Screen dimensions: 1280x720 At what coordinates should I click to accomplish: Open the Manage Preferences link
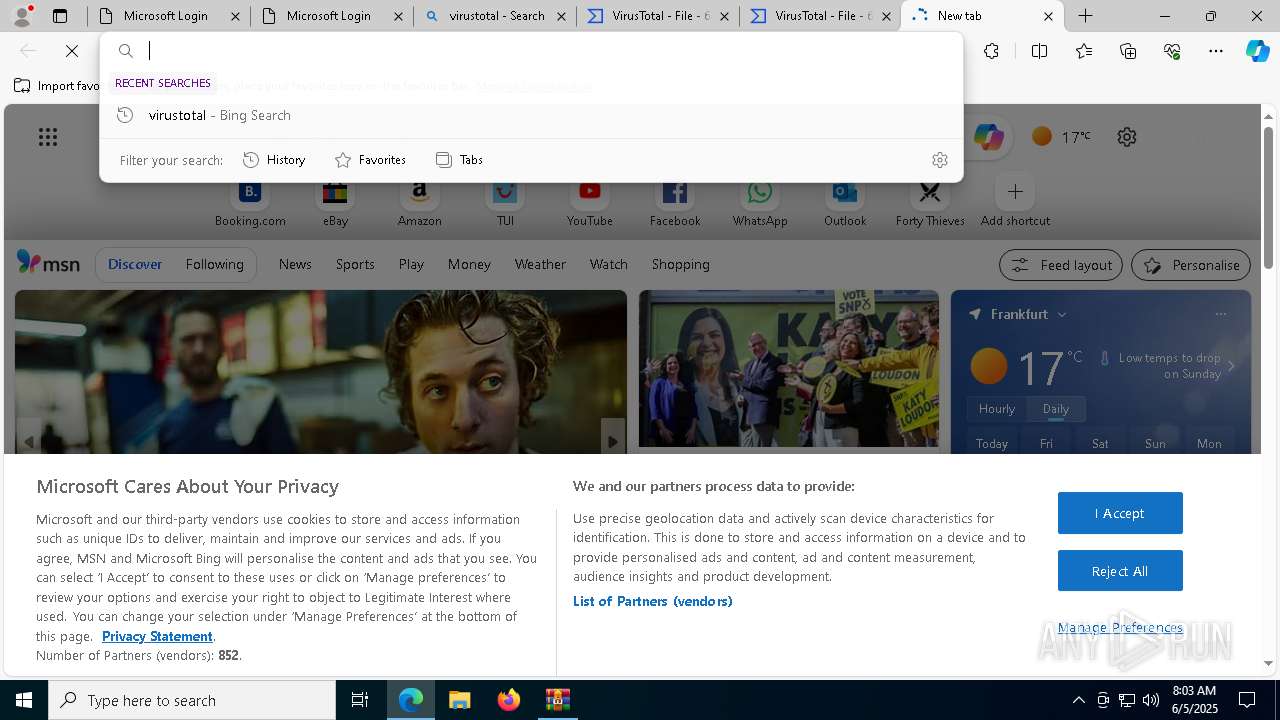[1120, 627]
